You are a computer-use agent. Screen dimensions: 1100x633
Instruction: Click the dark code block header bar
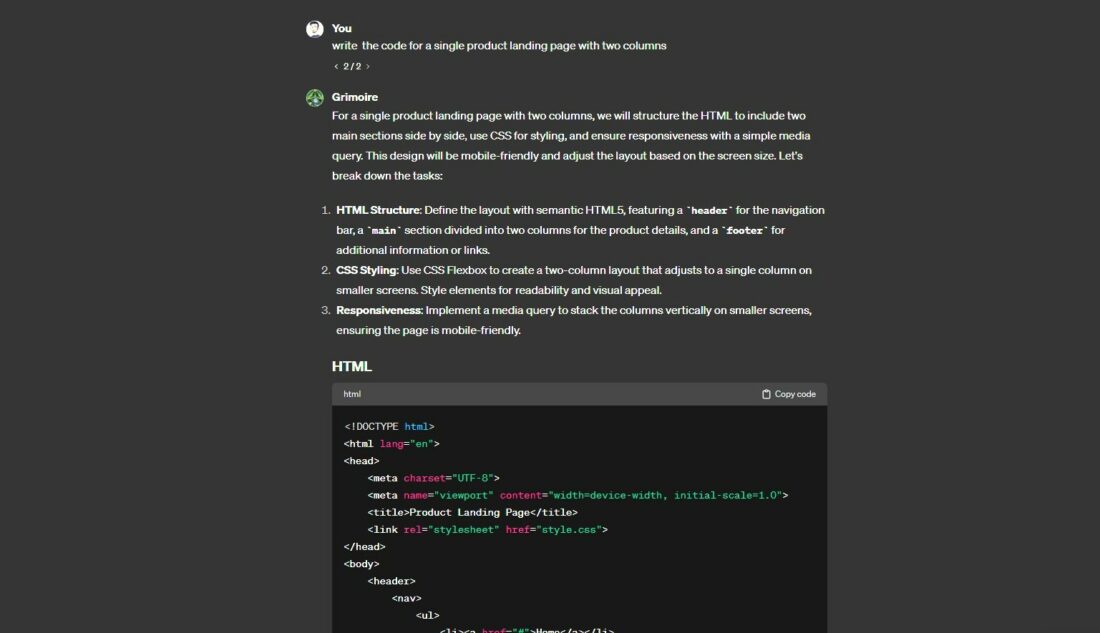coord(580,394)
